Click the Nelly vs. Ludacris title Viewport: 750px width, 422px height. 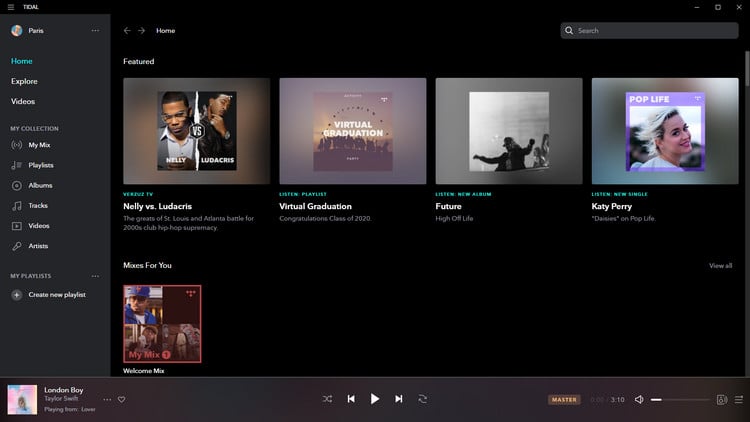click(157, 206)
